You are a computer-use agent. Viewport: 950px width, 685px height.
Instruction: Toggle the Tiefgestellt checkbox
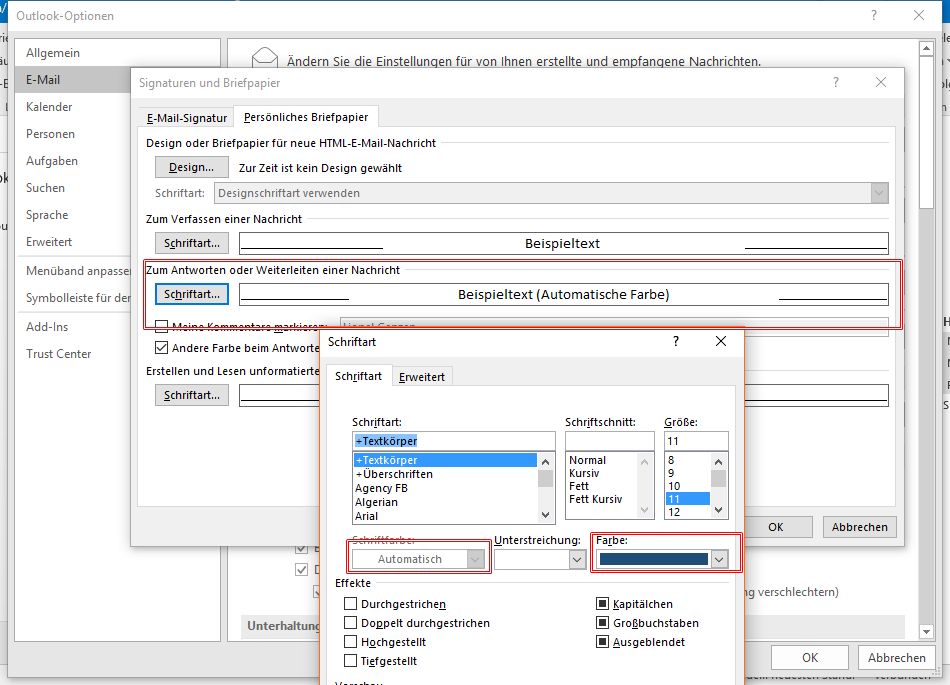point(350,661)
